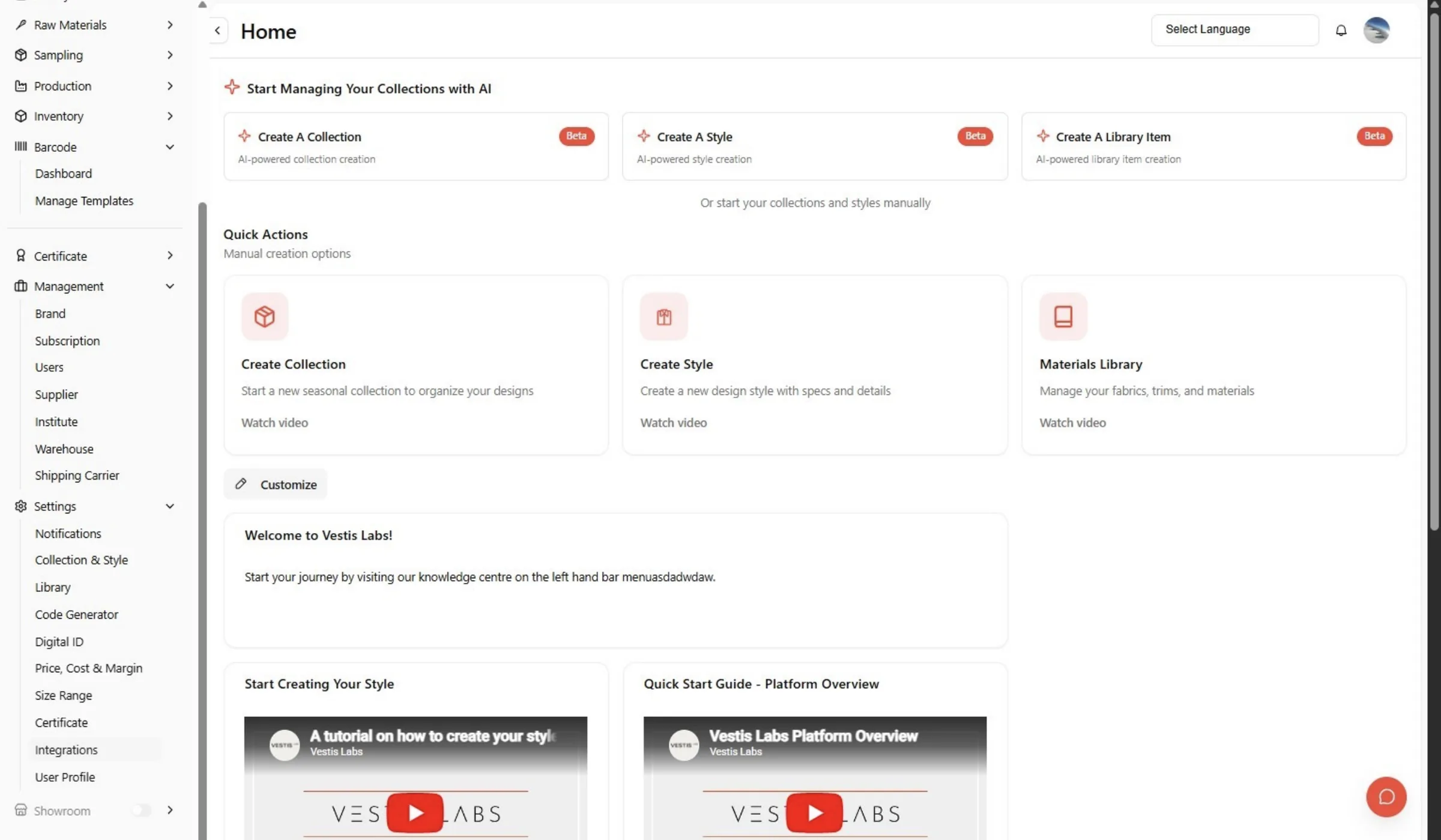Open Integrations settings page
Screen dimensions: 1441x840
point(66,749)
